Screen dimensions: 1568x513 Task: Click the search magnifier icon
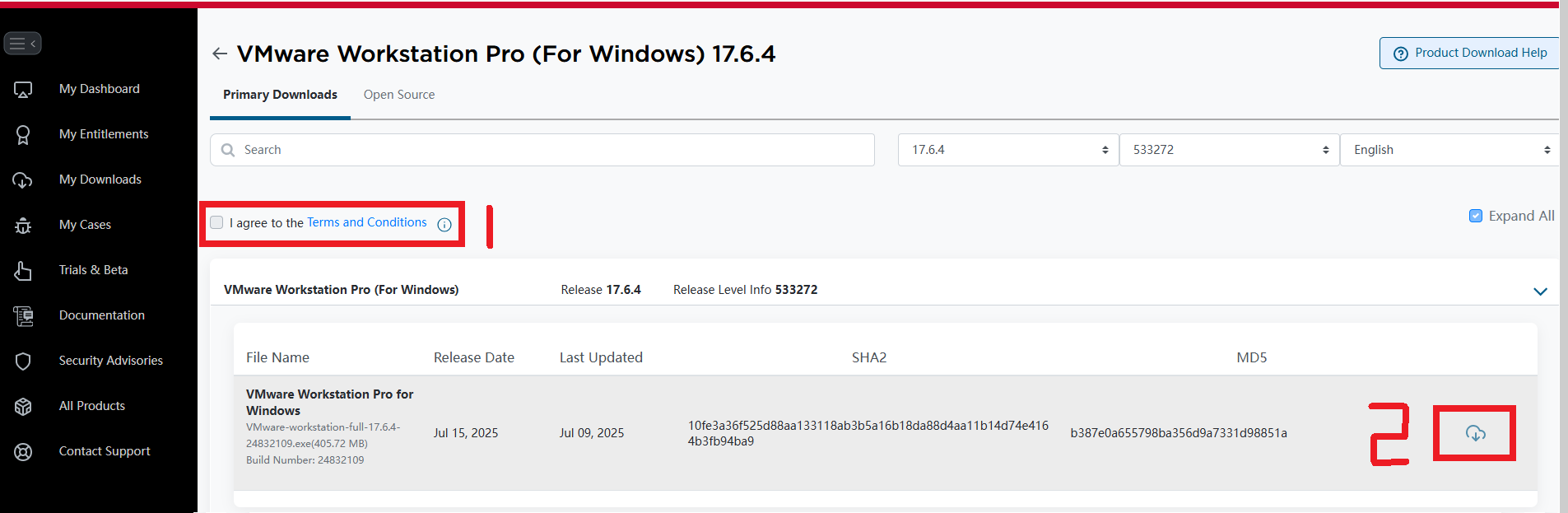pyautogui.click(x=228, y=150)
